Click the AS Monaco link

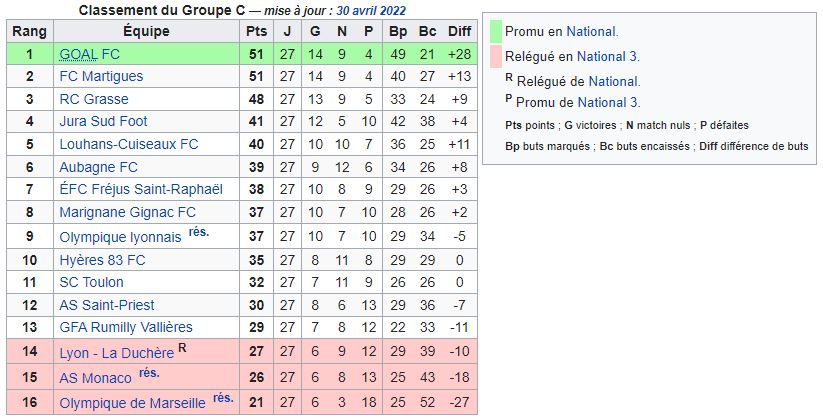pyautogui.click(x=96, y=379)
